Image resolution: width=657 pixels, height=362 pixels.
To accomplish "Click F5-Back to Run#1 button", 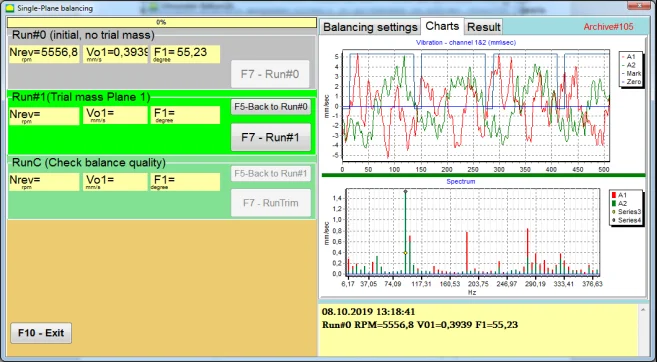I will pos(271,173).
